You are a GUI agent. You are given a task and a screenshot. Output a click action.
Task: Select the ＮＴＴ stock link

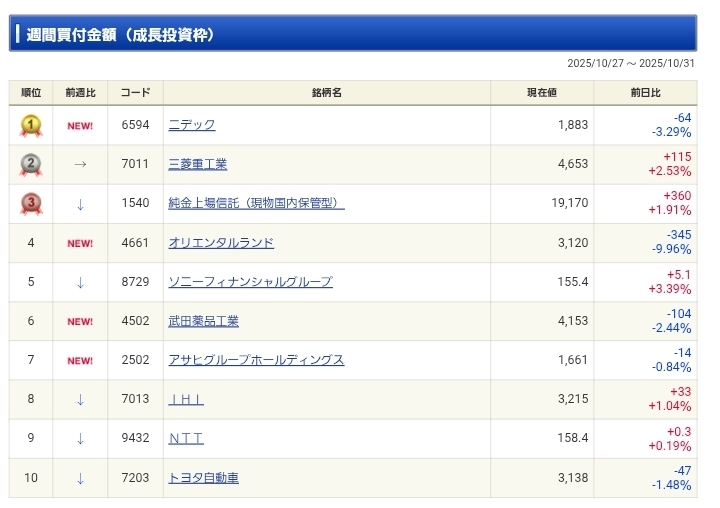click(186, 438)
